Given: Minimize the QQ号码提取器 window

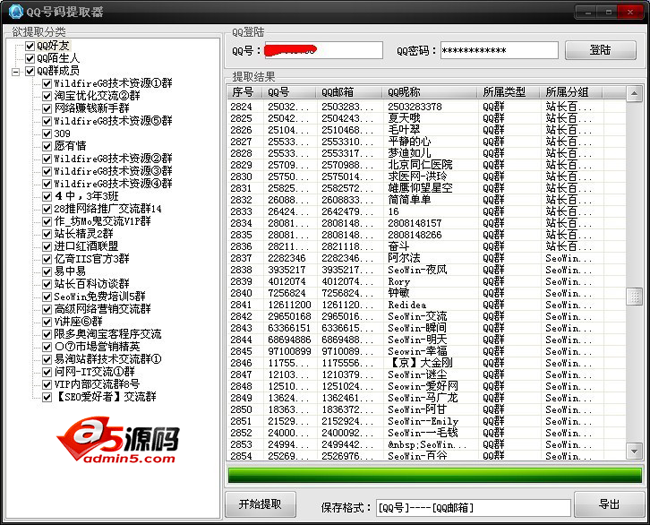Looking at the screenshot, I should coord(587,12).
